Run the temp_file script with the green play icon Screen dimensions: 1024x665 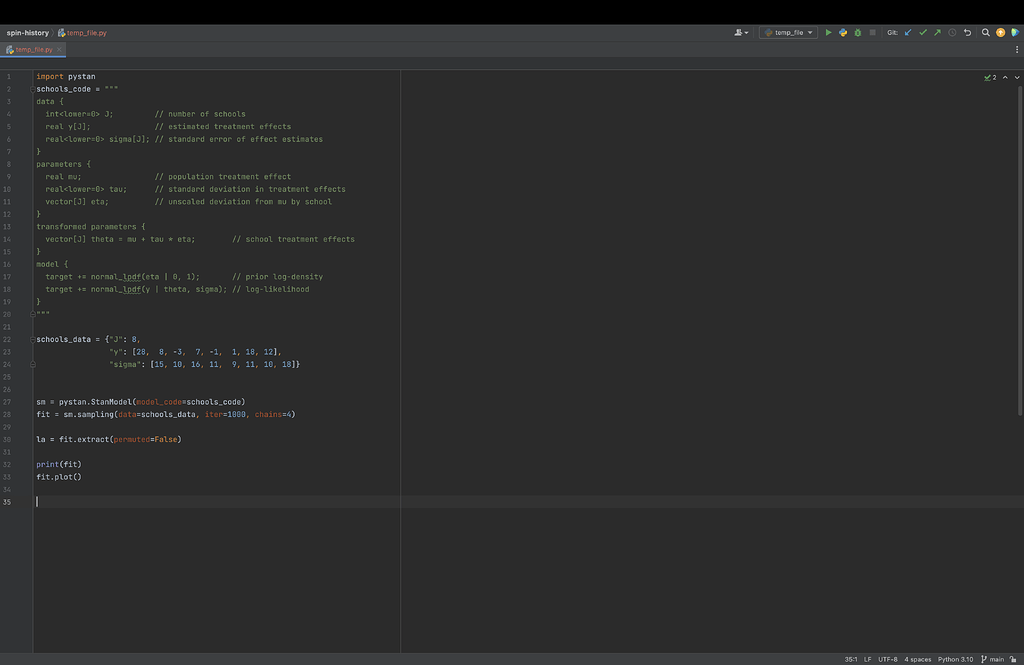829,32
